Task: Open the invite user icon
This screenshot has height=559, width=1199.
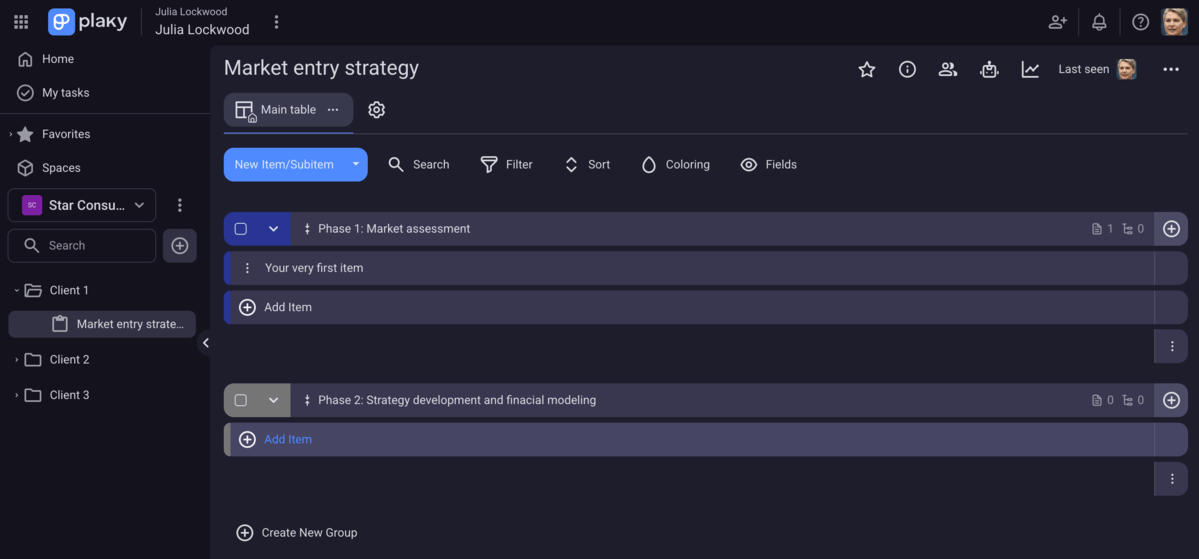Action: point(1057,22)
